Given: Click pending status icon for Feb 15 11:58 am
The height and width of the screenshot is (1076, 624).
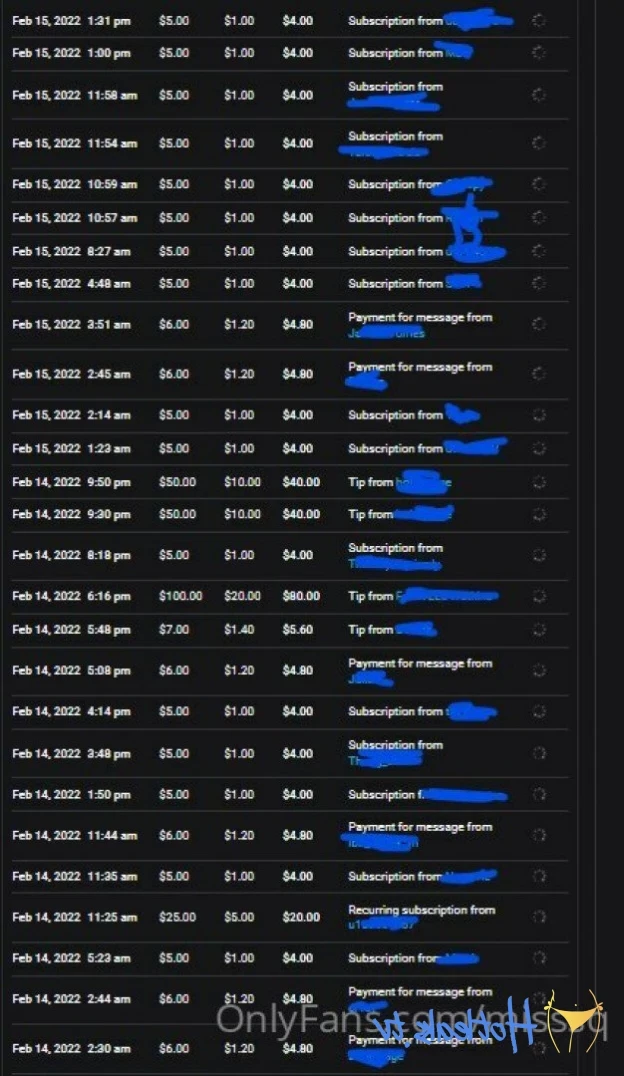Looking at the screenshot, I should pos(539,95).
